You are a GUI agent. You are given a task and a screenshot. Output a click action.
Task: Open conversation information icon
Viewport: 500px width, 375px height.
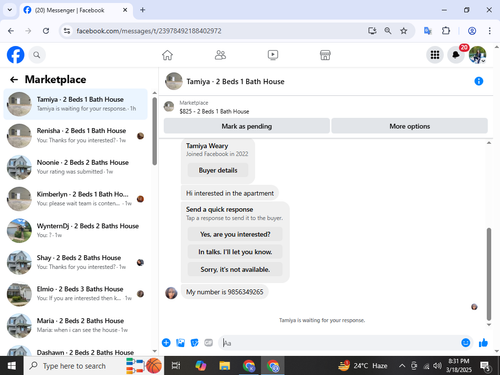coord(479,81)
